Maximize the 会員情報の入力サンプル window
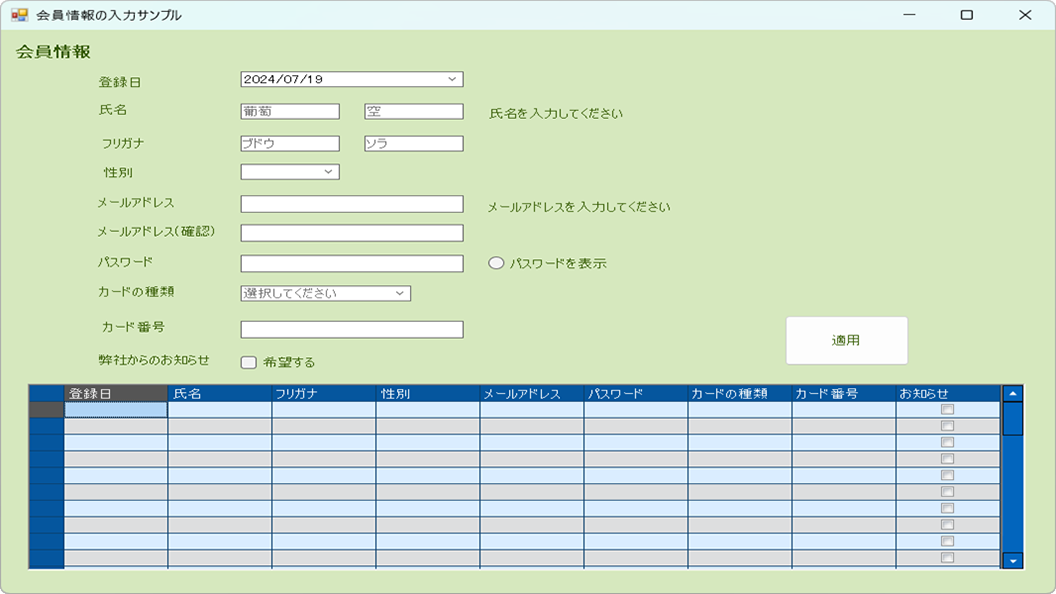This screenshot has height=594, width=1056. click(966, 15)
